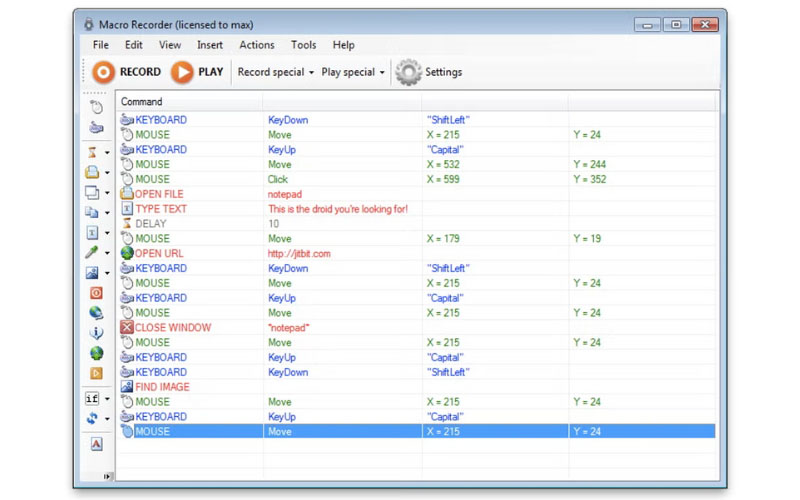
Task: Maximize the Macro Recorder window
Action: pyautogui.click(x=676, y=24)
